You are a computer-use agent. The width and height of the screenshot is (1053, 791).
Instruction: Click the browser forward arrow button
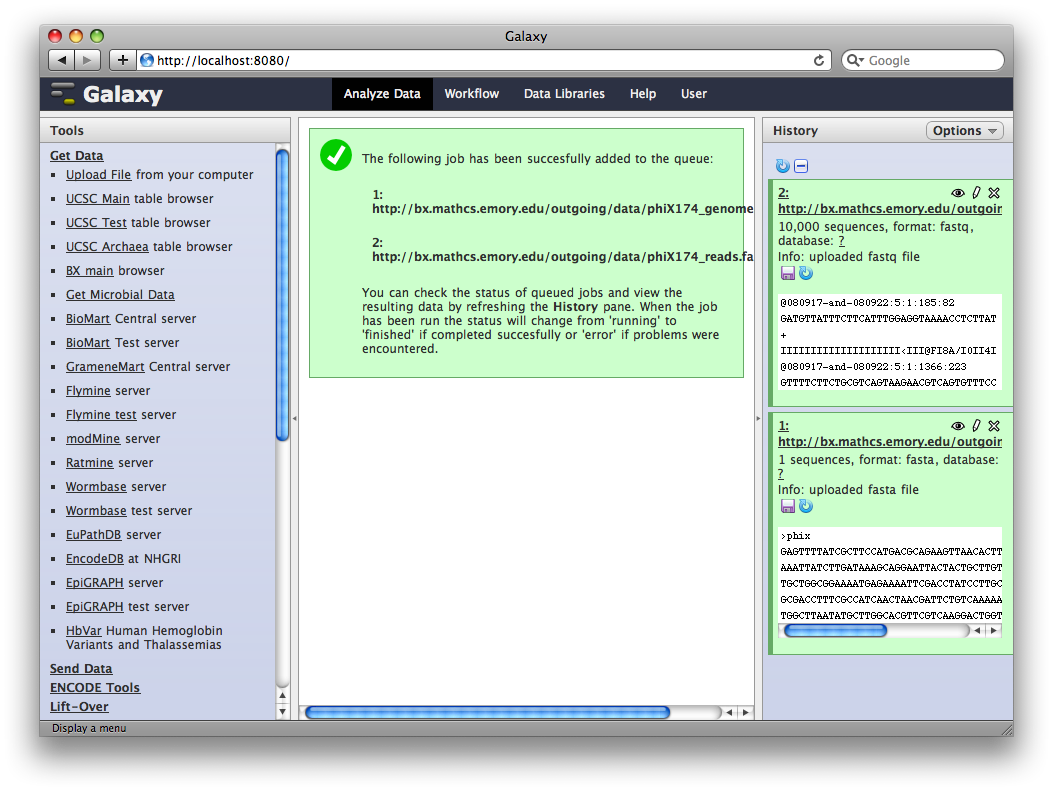click(x=87, y=60)
